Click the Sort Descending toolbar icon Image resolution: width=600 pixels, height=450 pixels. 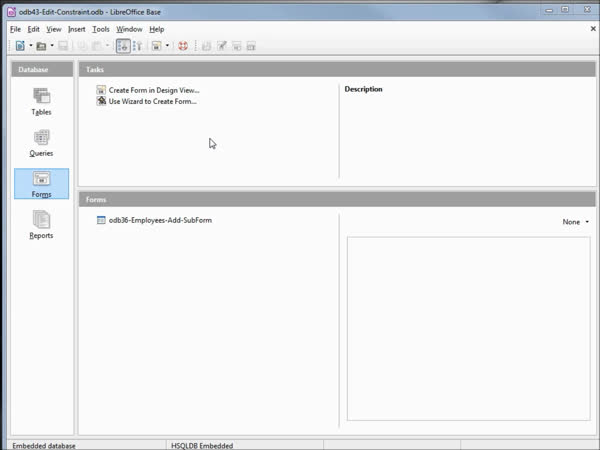137,46
